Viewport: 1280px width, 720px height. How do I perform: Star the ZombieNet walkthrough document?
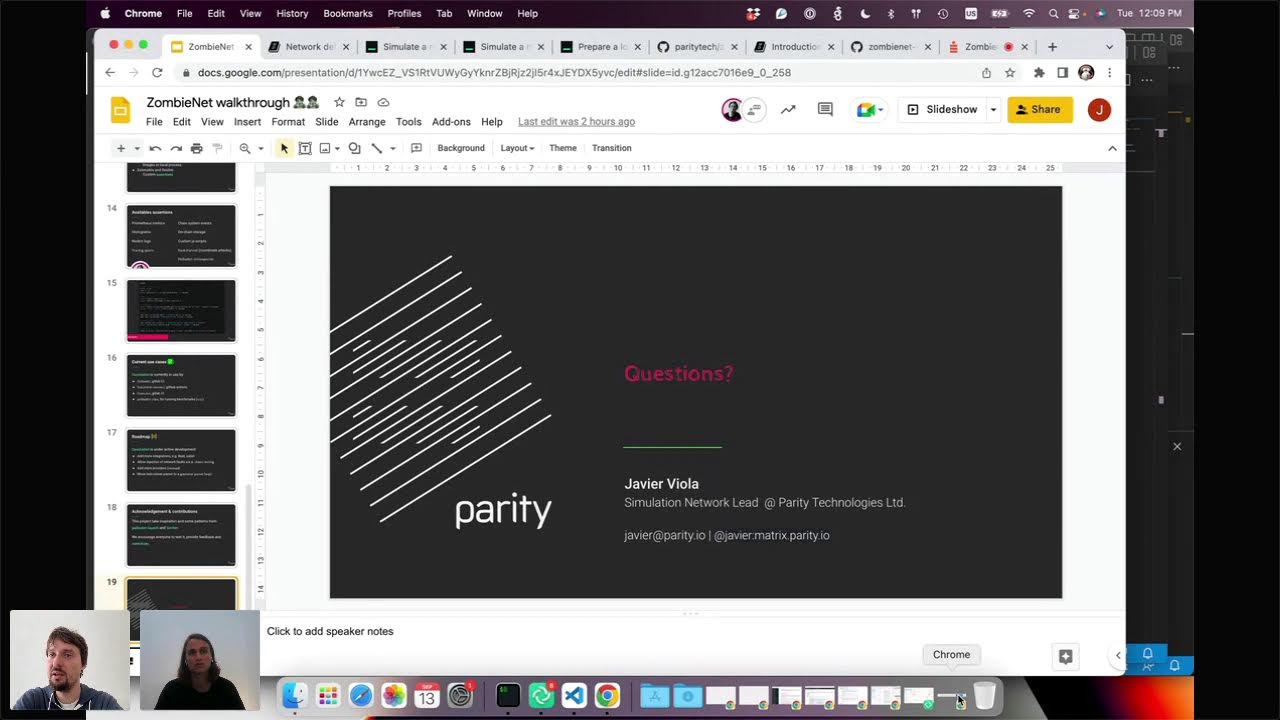(x=339, y=102)
